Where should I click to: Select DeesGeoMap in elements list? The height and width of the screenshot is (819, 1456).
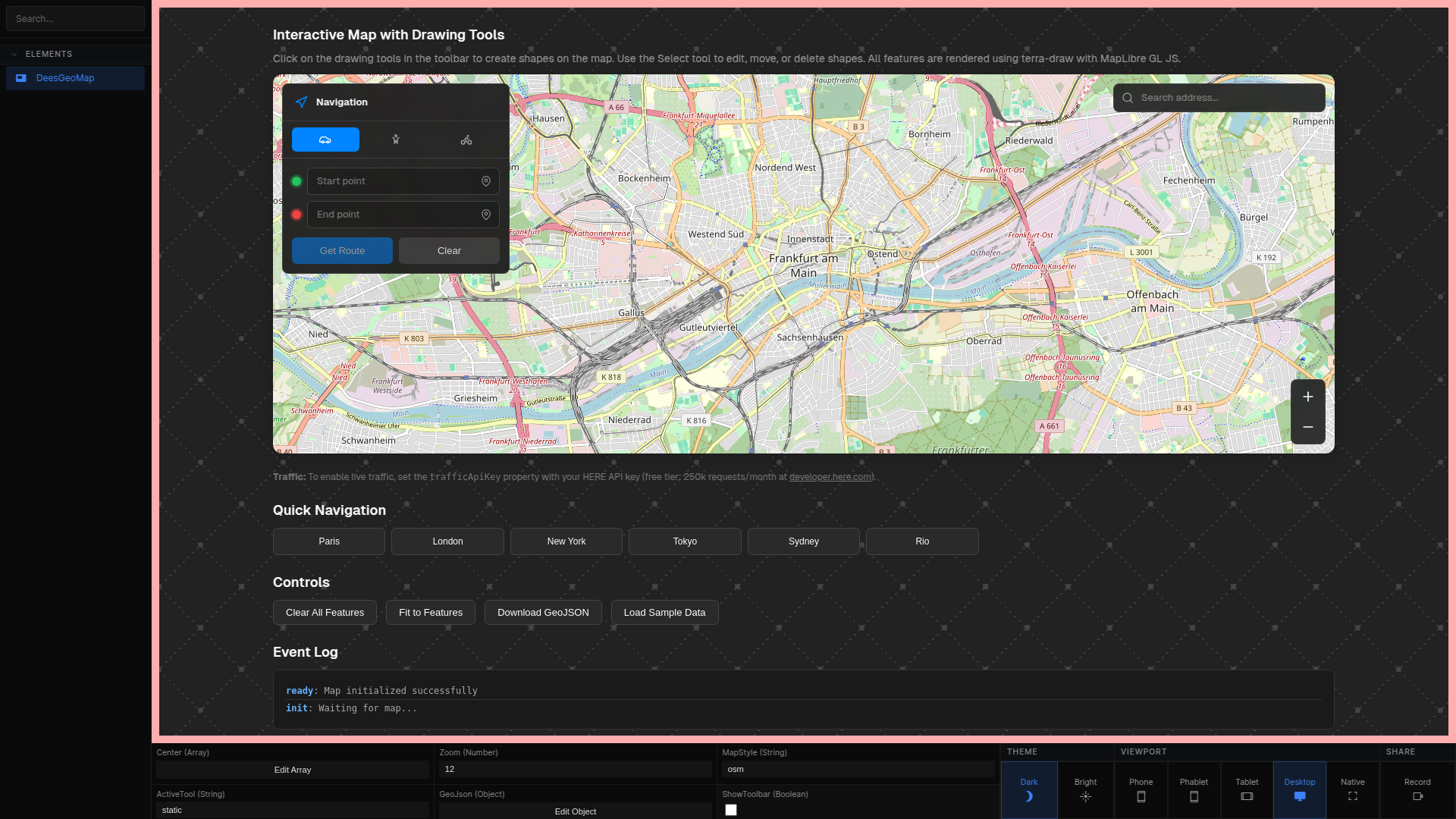[x=65, y=78]
